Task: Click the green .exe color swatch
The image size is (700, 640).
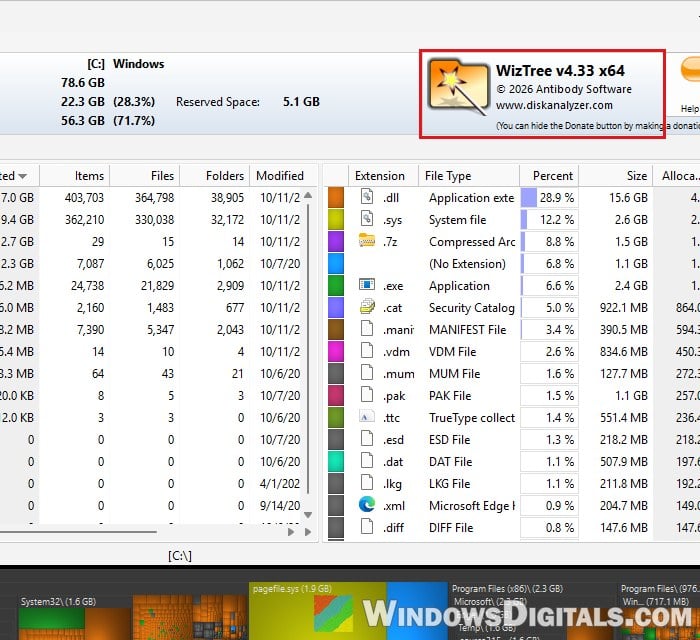Action: (x=336, y=285)
